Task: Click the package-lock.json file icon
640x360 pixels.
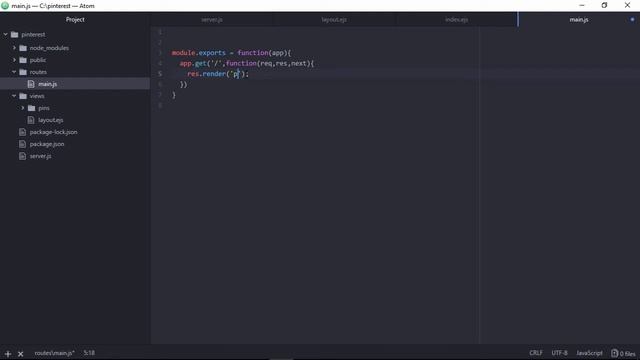Action: coord(22,132)
